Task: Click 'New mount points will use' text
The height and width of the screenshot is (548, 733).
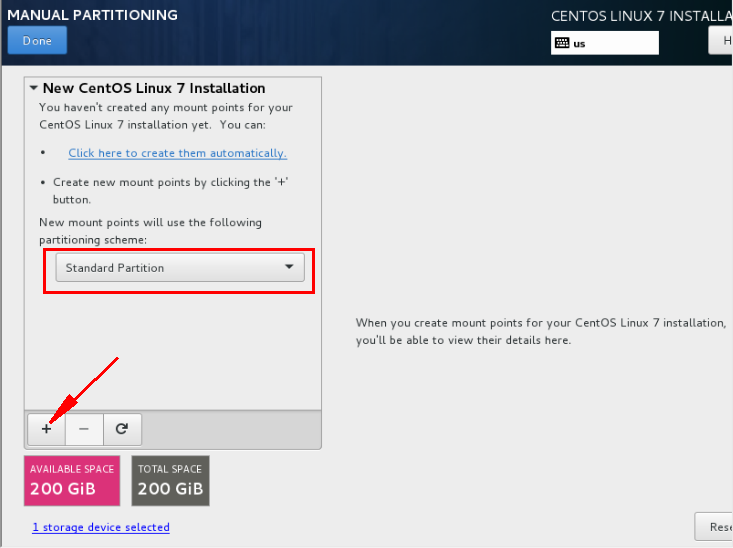Action: [151, 231]
